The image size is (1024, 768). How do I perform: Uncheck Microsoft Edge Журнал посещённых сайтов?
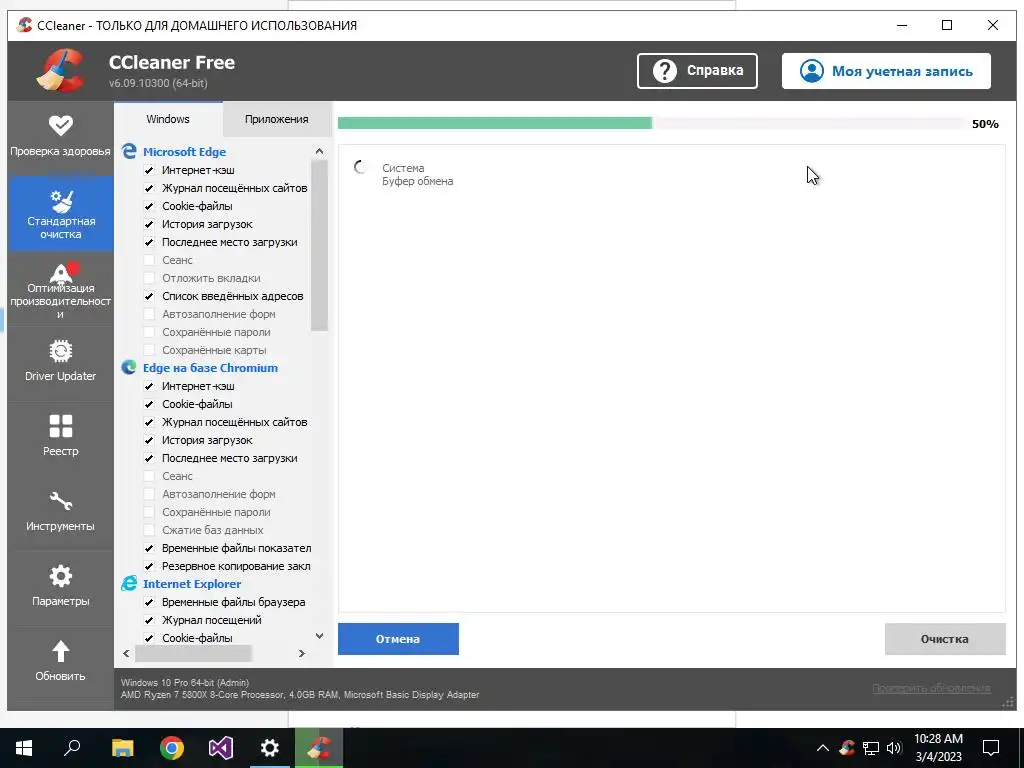[x=149, y=188]
